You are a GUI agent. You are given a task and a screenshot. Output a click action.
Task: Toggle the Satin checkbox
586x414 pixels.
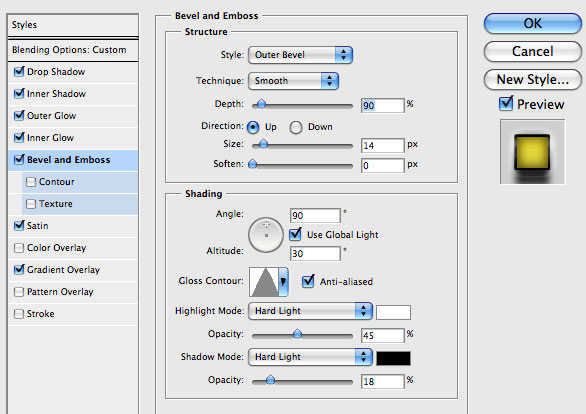click(19, 226)
